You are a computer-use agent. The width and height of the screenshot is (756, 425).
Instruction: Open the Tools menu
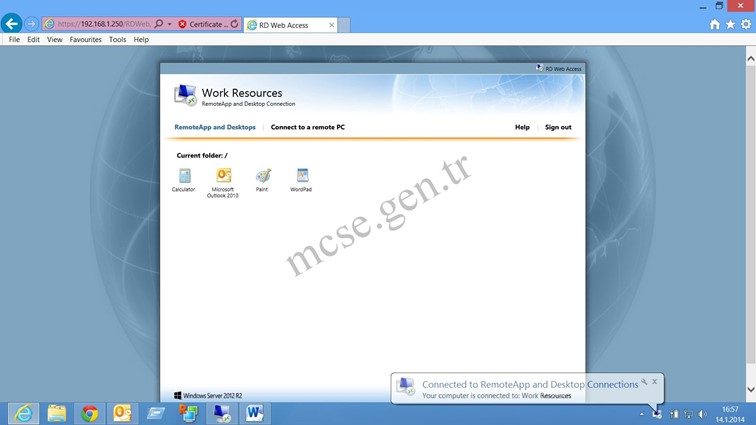click(x=117, y=40)
